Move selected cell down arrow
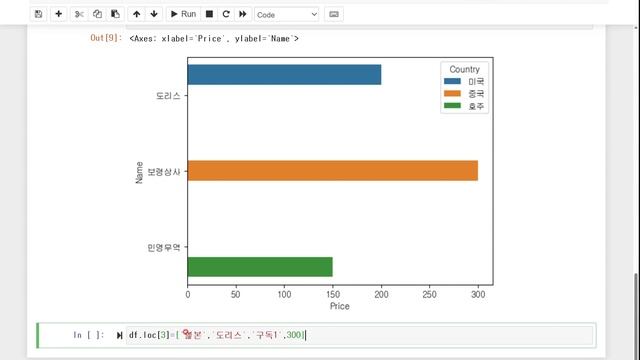Screen dimensions: 640x360 [154, 14]
